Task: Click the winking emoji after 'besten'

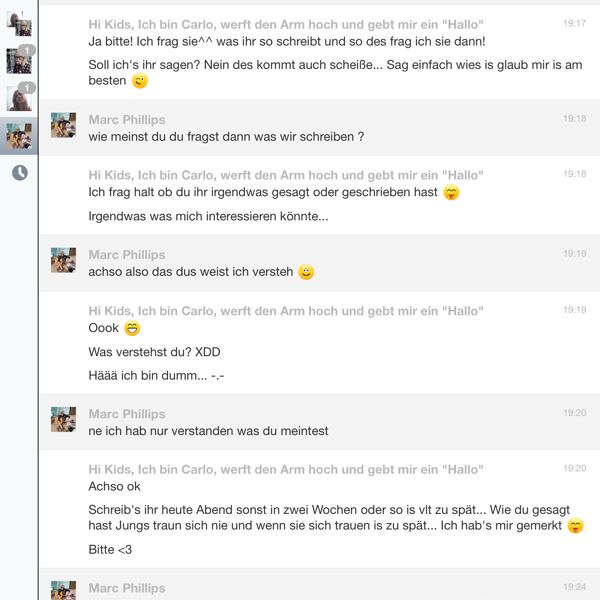Action: coord(140,81)
